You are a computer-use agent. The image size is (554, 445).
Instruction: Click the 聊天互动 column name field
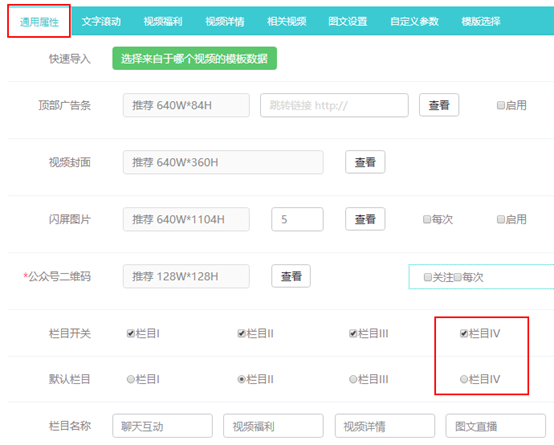[x=163, y=426]
